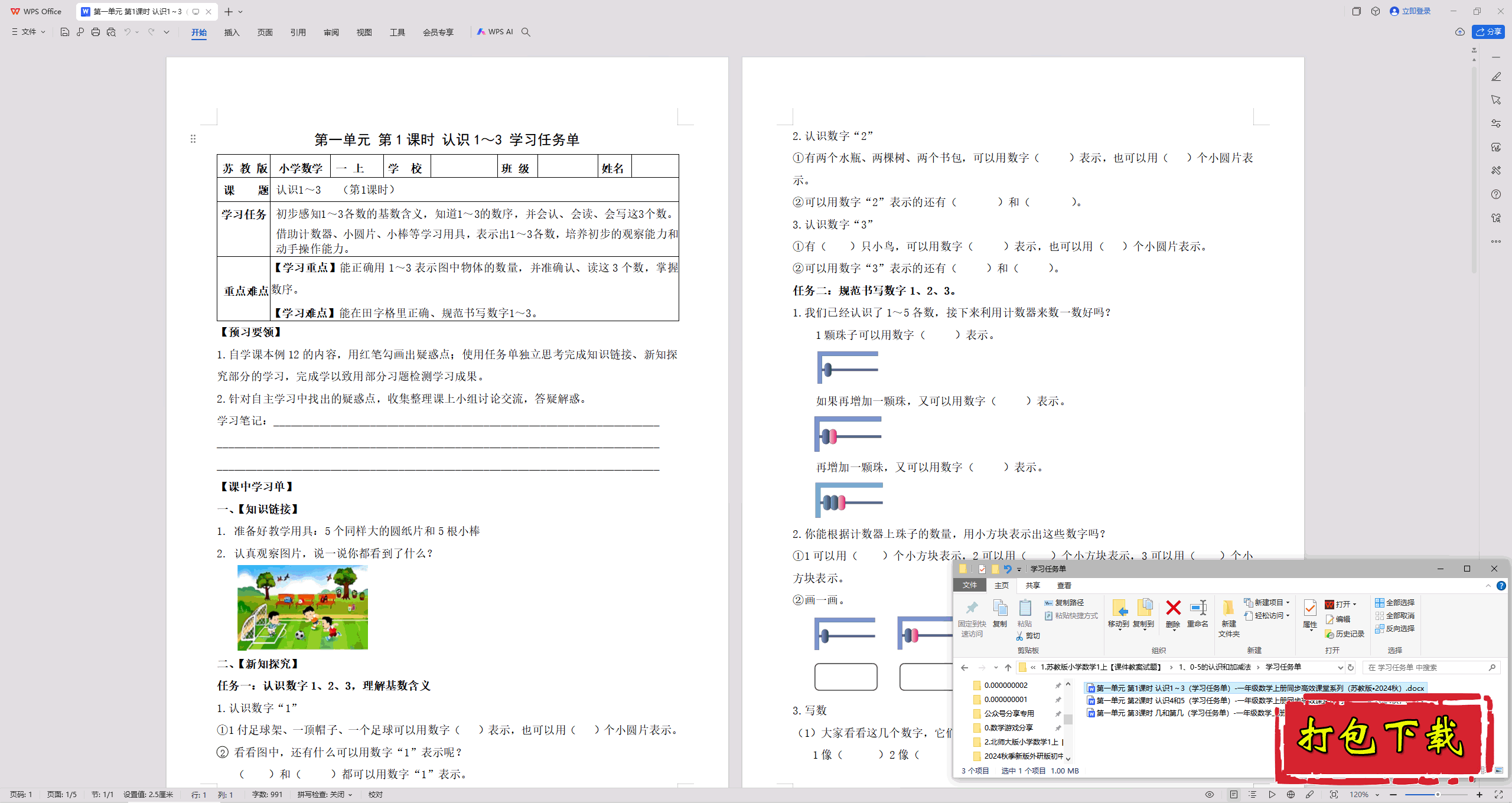Click the cloud sync icon near Share
The image size is (1512, 803).
pyautogui.click(x=1459, y=32)
